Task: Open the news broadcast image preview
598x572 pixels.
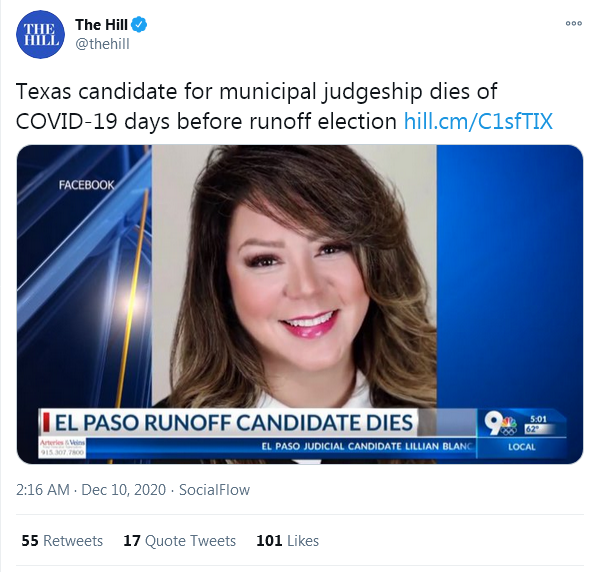Action: pos(300,304)
